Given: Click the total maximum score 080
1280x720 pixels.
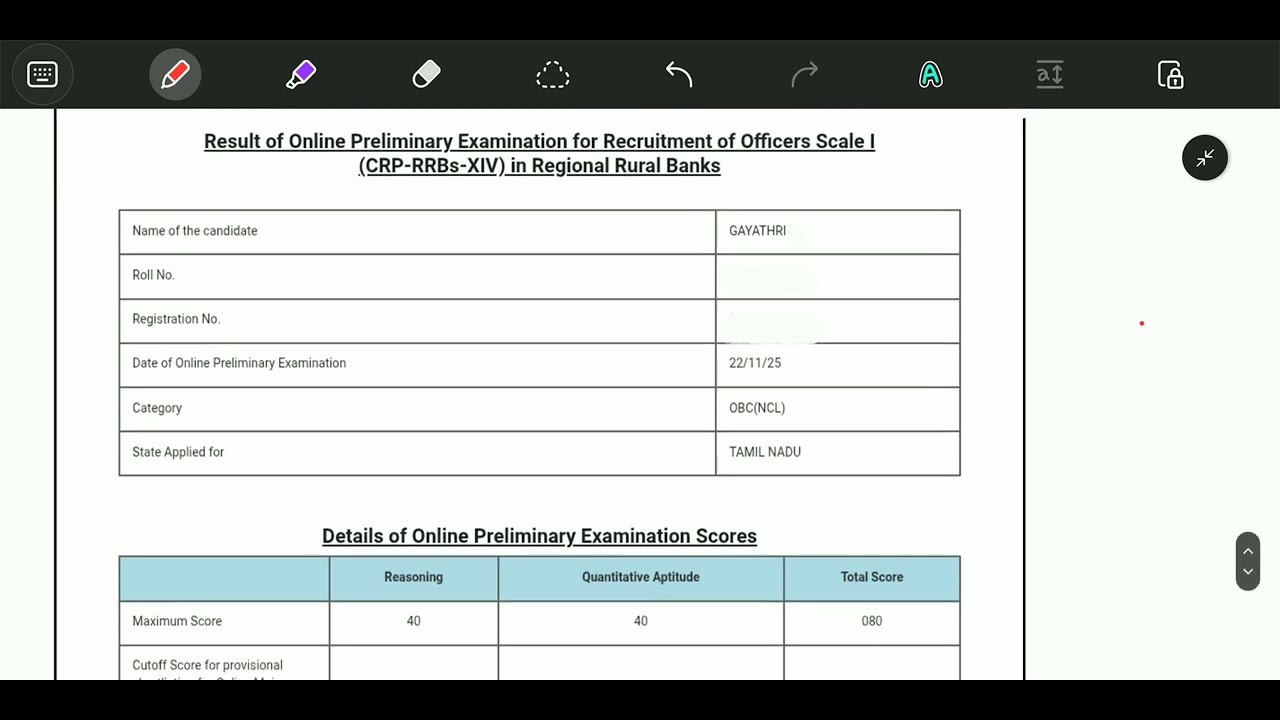Looking at the screenshot, I should coord(872,621).
